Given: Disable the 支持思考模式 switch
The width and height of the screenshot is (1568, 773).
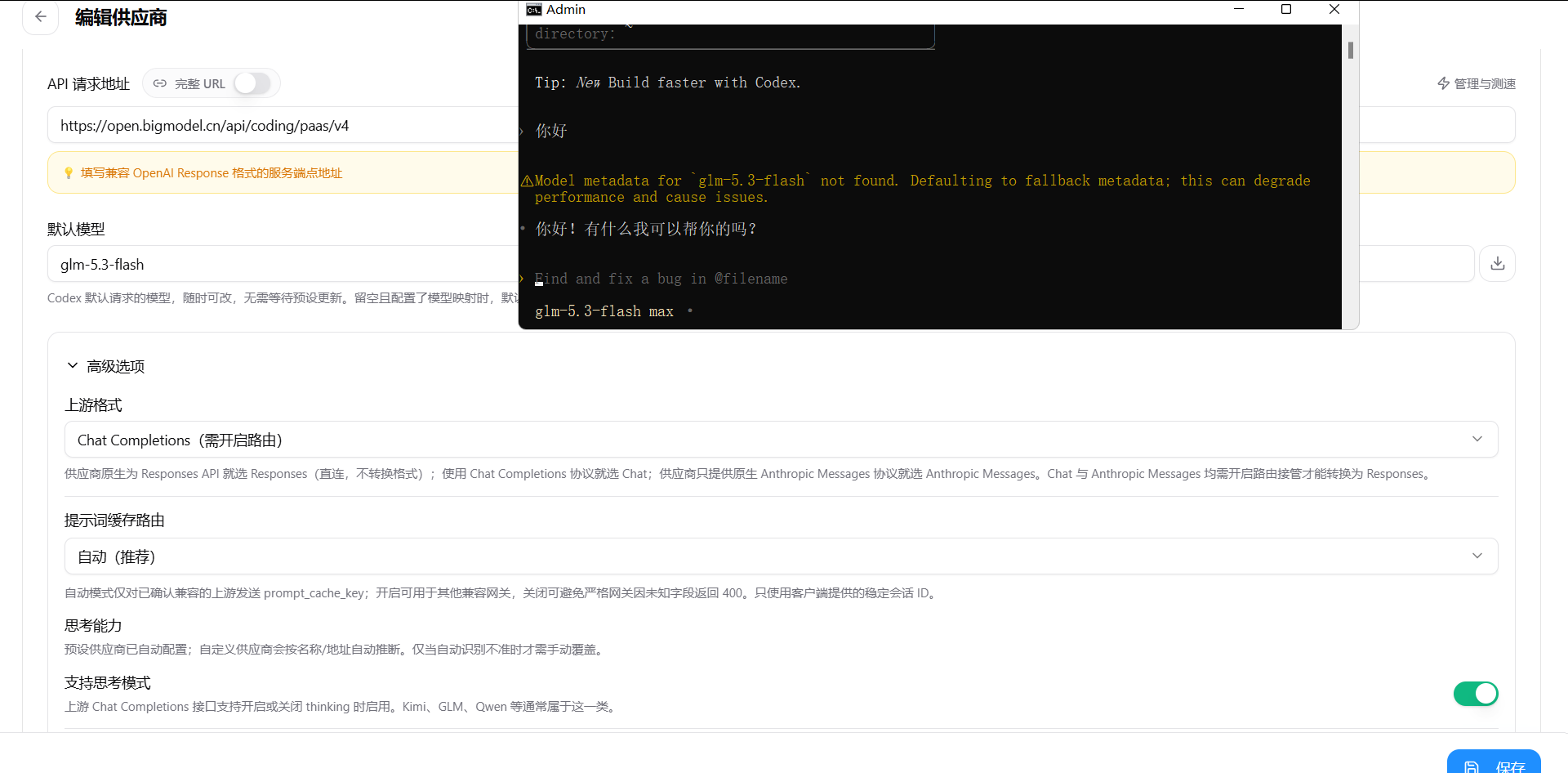Looking at the screenshot, I should tap(1476, 694).
